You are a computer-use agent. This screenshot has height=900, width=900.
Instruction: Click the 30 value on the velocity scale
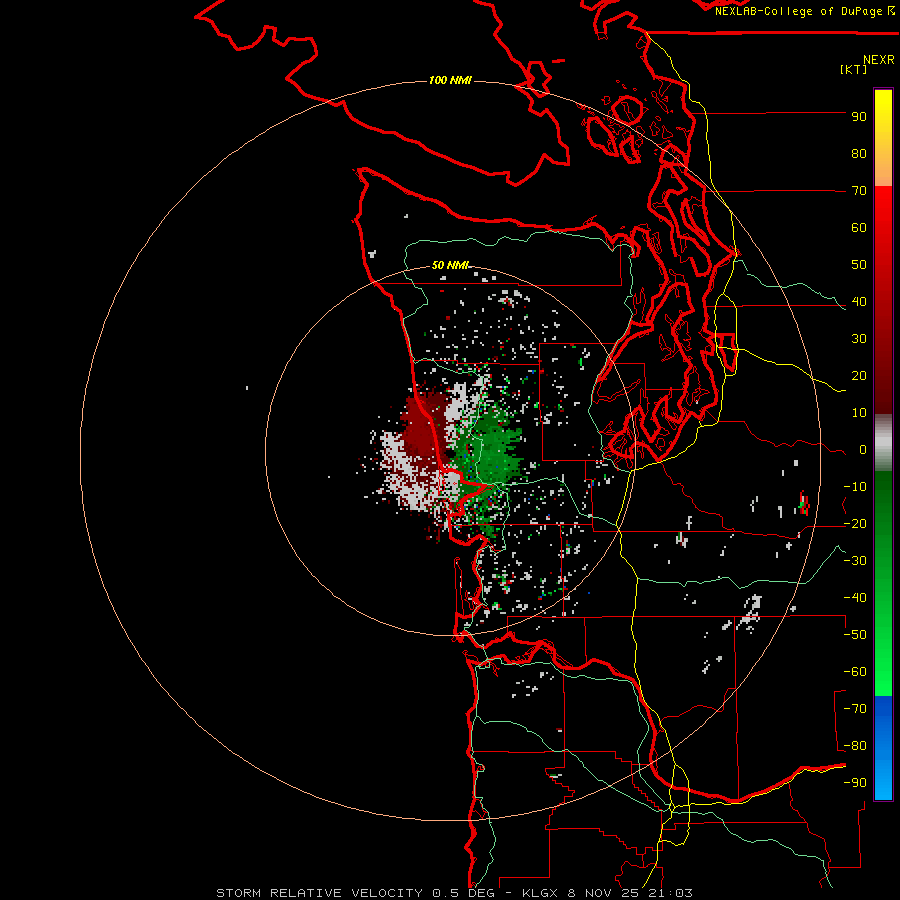pos(859,339)
